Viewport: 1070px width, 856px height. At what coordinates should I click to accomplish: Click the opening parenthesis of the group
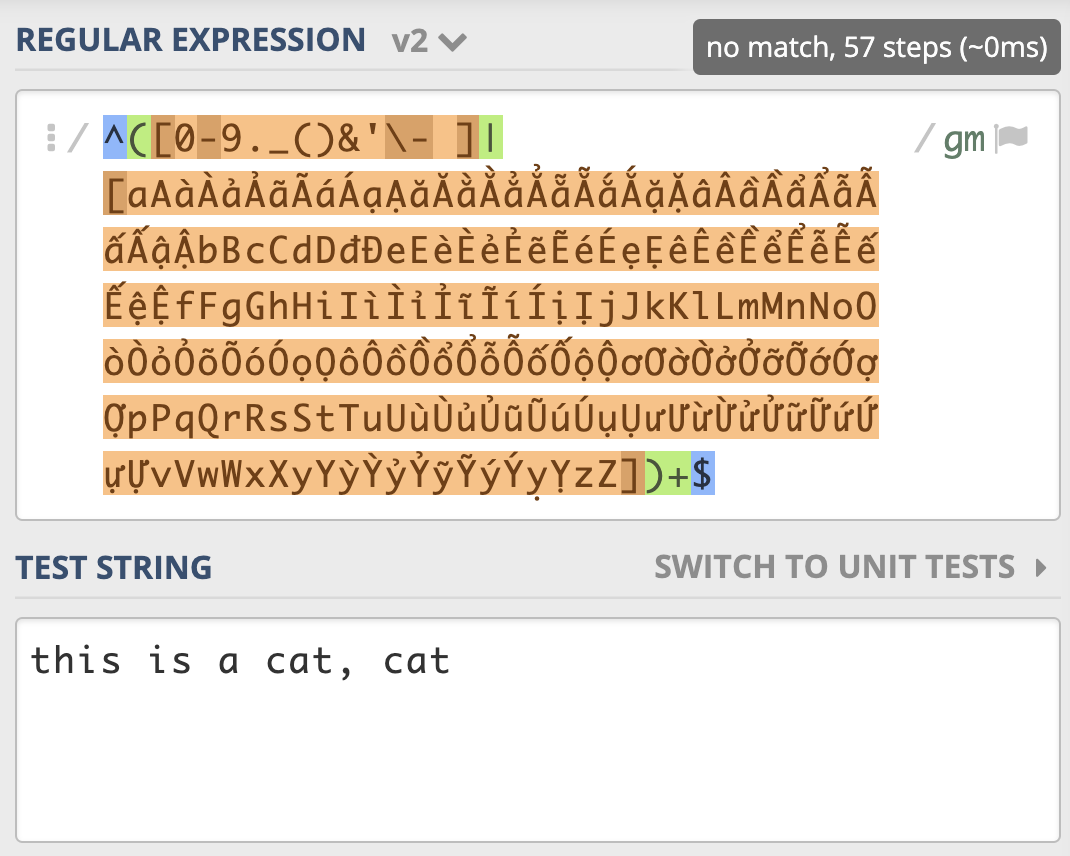point(138,137)
